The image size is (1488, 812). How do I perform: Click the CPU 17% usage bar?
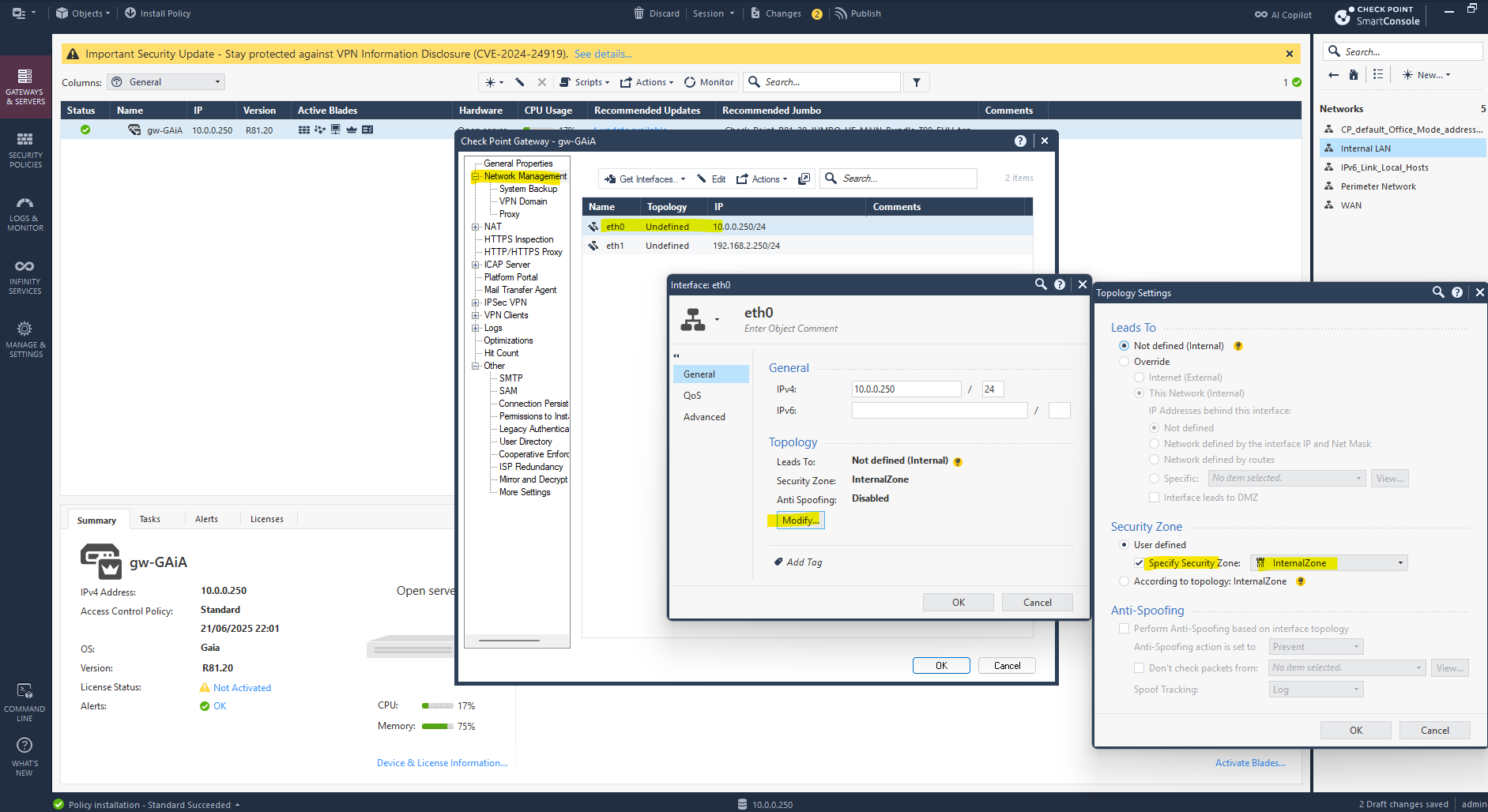pos(437,706)
